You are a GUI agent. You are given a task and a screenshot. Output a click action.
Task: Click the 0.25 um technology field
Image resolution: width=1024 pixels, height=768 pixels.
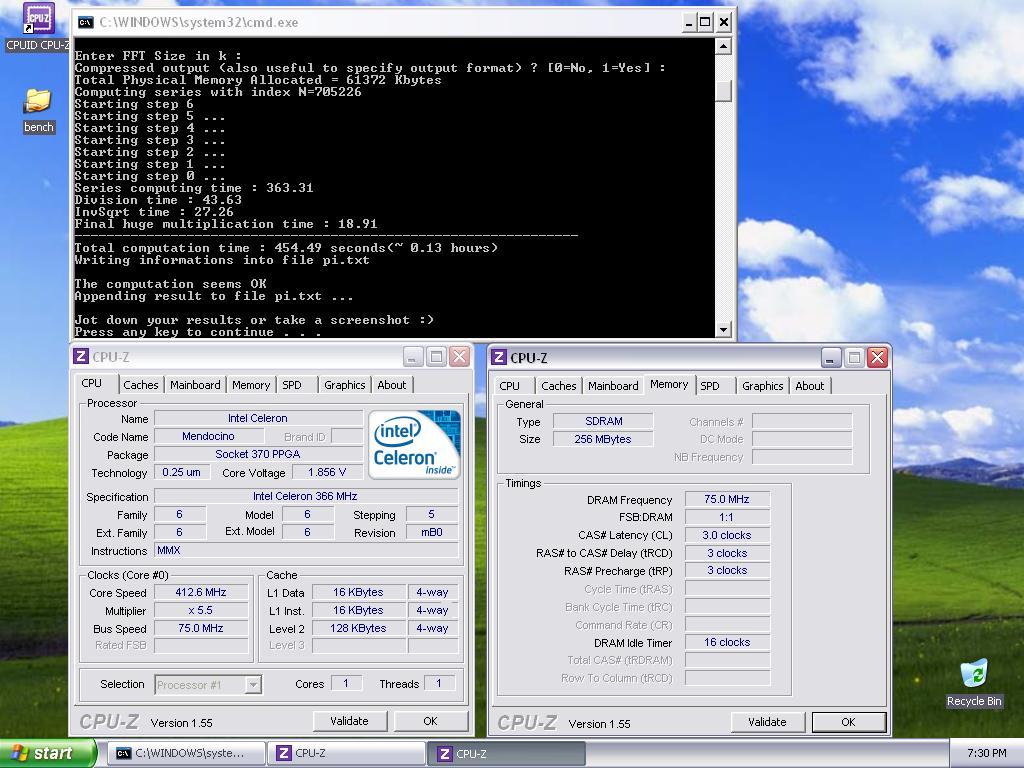click(182, 472)
